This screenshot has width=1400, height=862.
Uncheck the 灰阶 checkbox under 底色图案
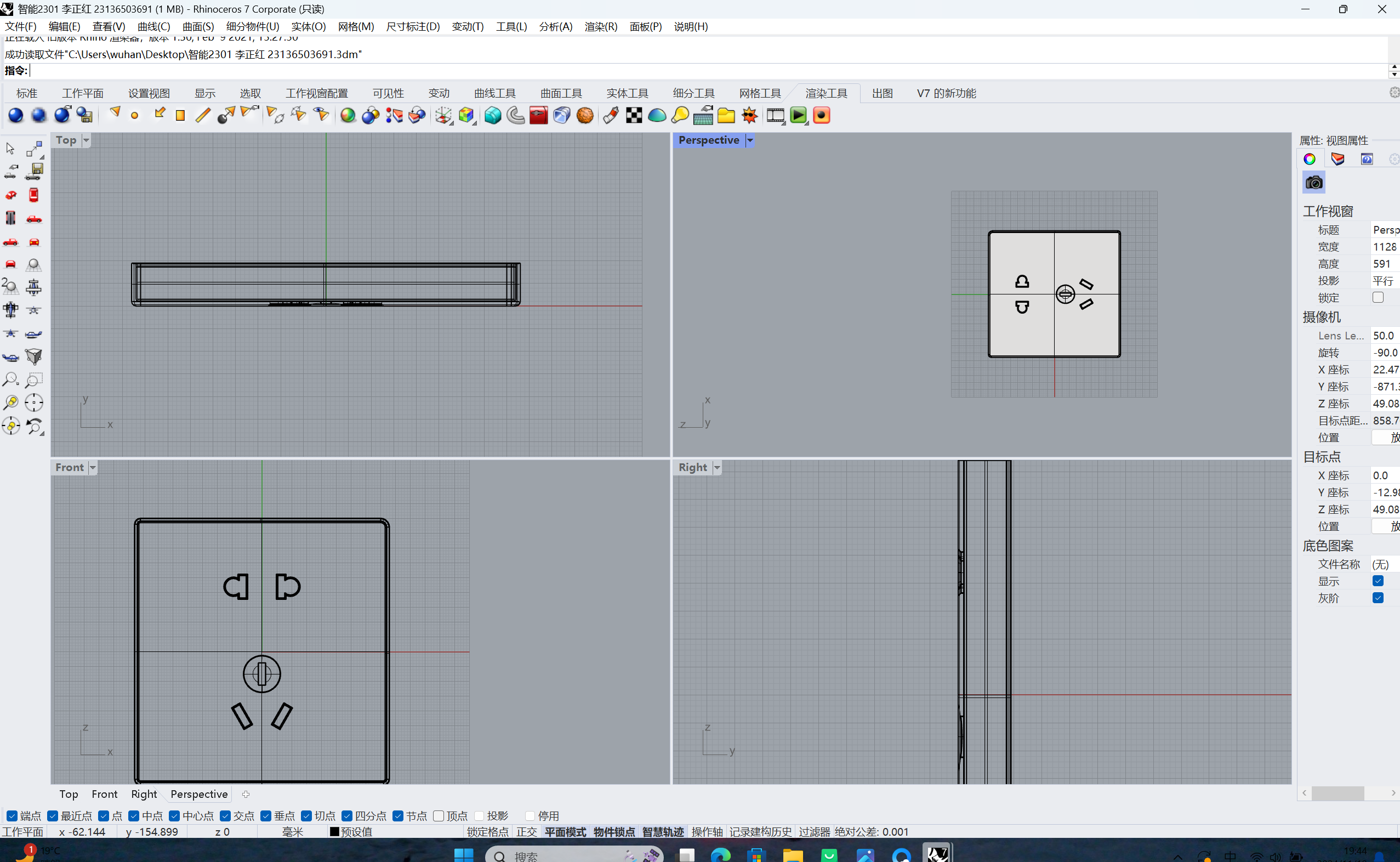1378,598
